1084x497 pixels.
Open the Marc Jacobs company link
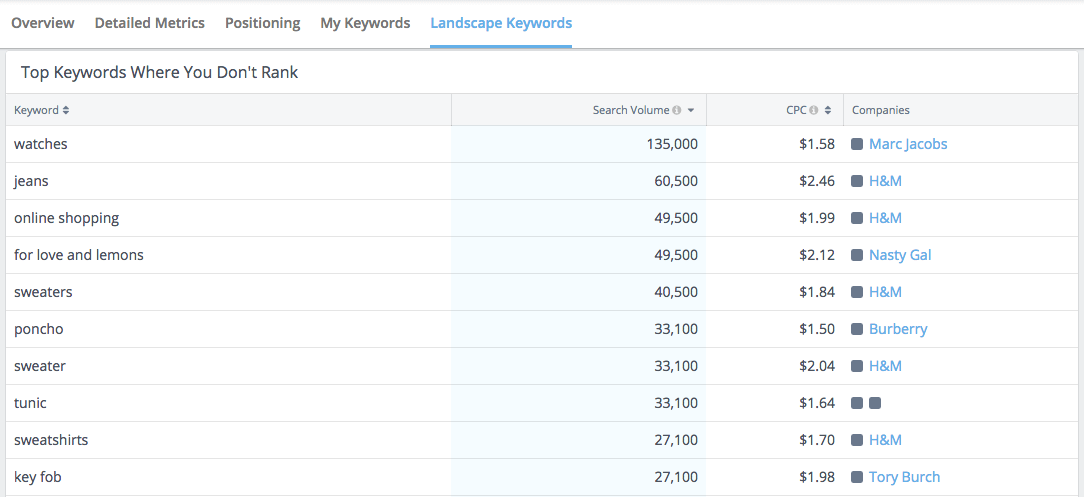908,144
